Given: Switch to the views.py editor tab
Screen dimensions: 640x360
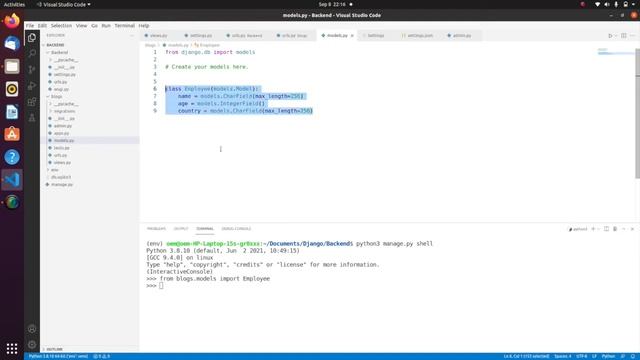Looking at the screenshot, I should point(158,36).
